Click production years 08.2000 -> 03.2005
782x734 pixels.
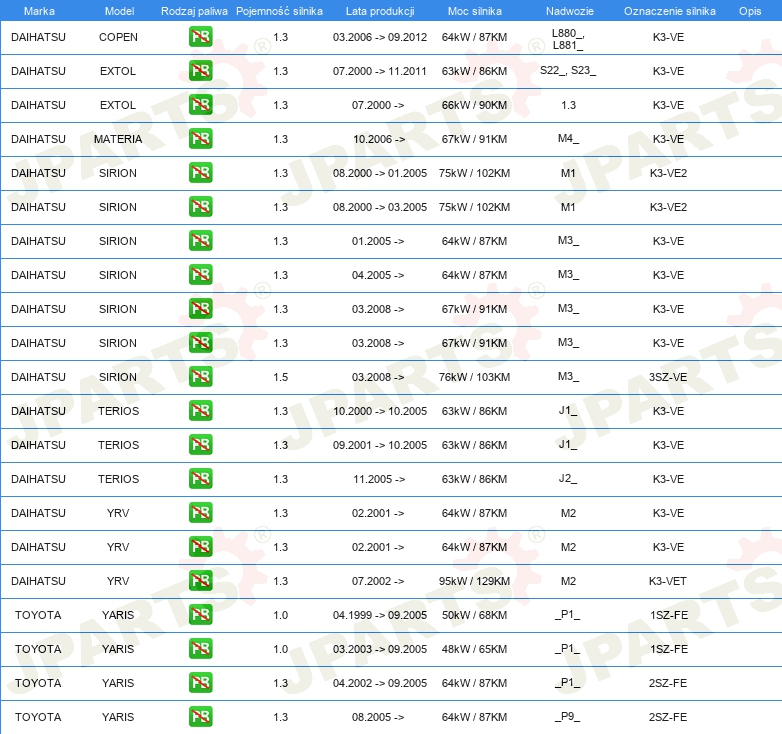(380, 207)
